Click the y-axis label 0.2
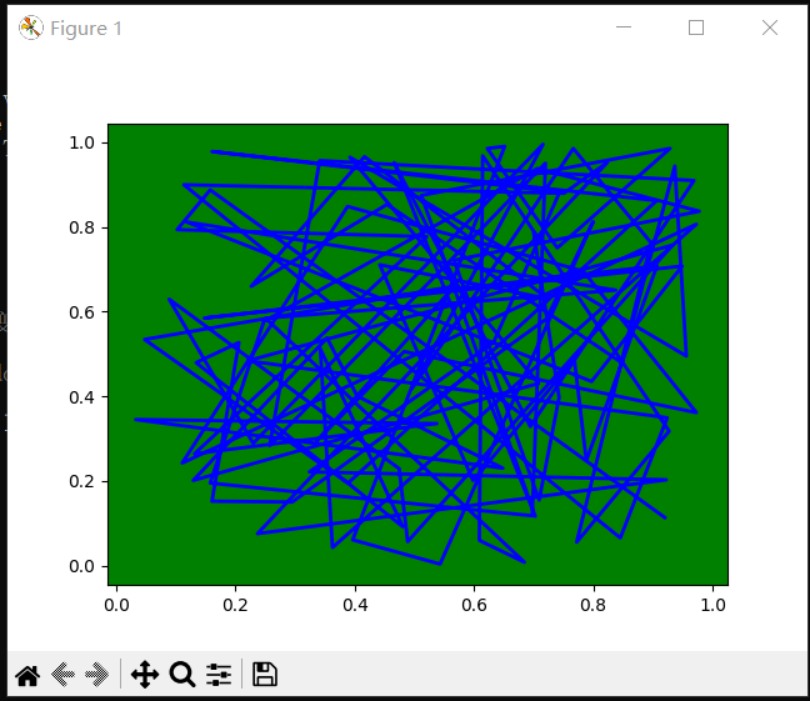 coord(82,481)
